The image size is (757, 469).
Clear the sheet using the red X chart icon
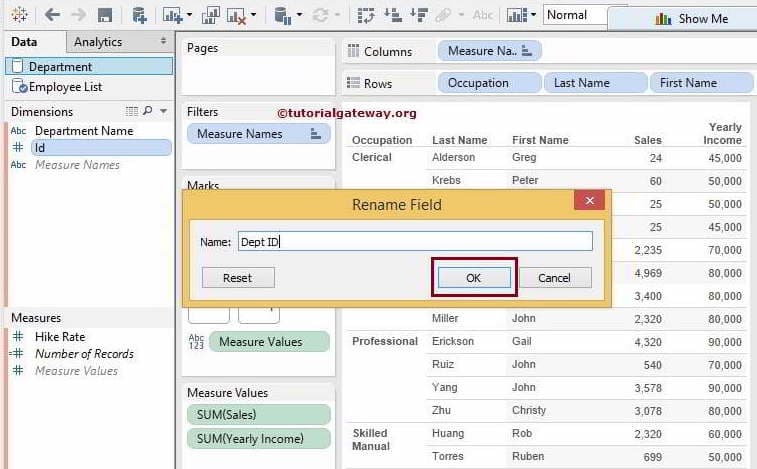coord(237,16)
